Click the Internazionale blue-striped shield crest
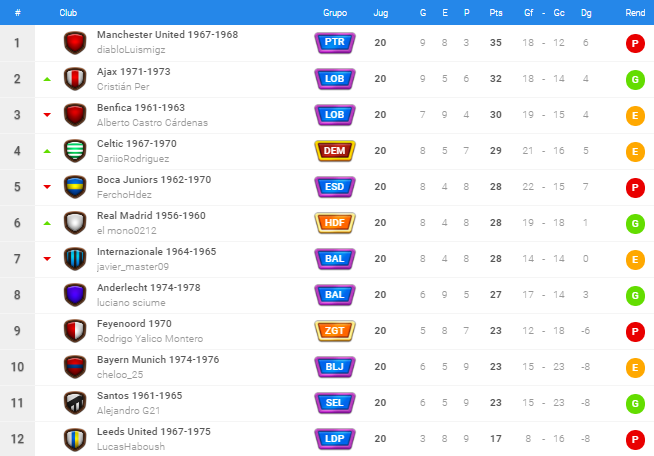 click(x=75, y=259)
